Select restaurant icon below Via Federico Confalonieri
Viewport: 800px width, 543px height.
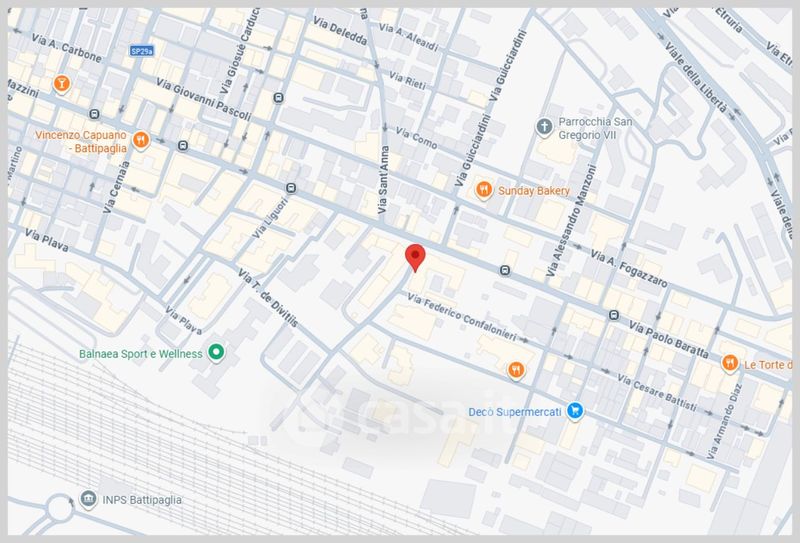click(516, 370)
